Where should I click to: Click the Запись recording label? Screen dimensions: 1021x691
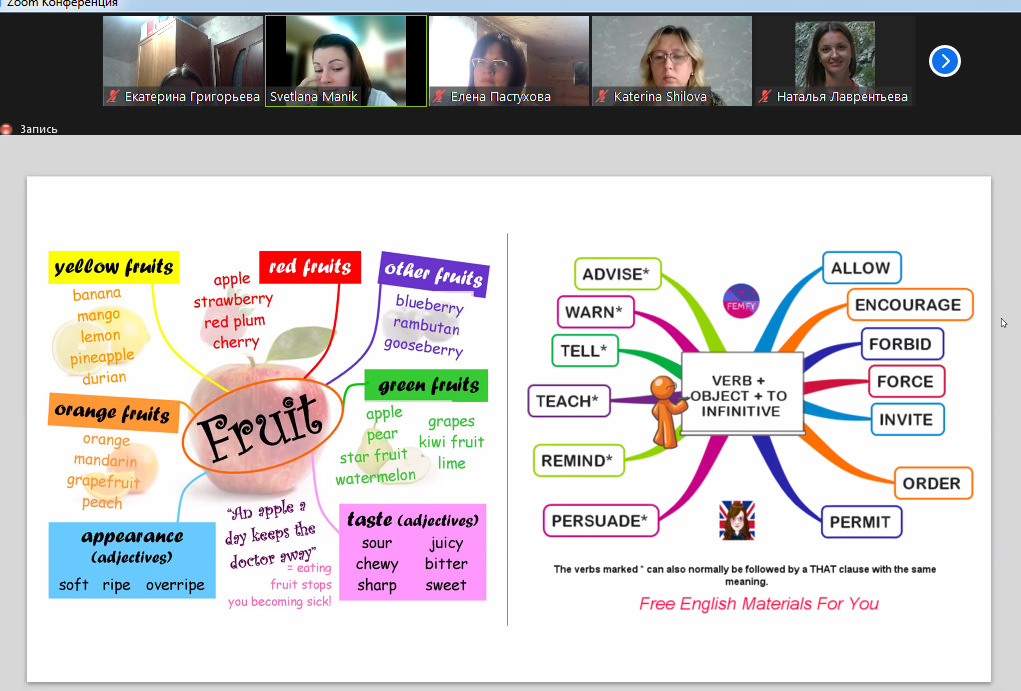[x=39, y=129]
